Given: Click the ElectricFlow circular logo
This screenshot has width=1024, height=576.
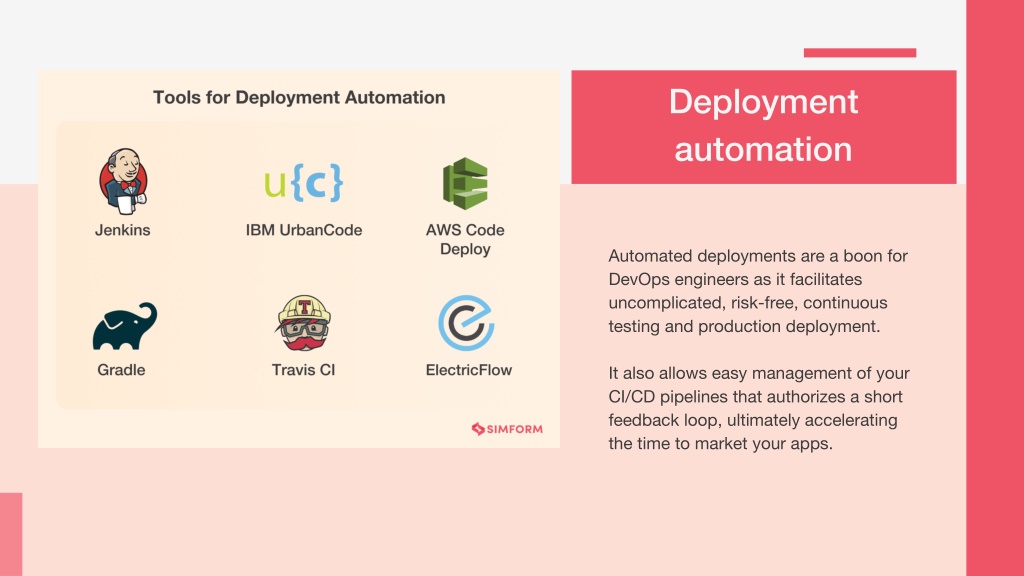Looking at the screenshot, I should click(466, 323).
